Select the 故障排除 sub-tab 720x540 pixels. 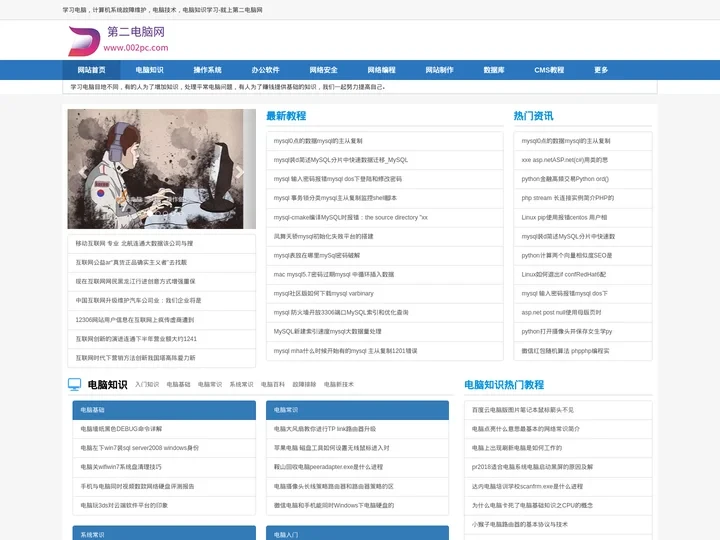[x=304, y=384]
